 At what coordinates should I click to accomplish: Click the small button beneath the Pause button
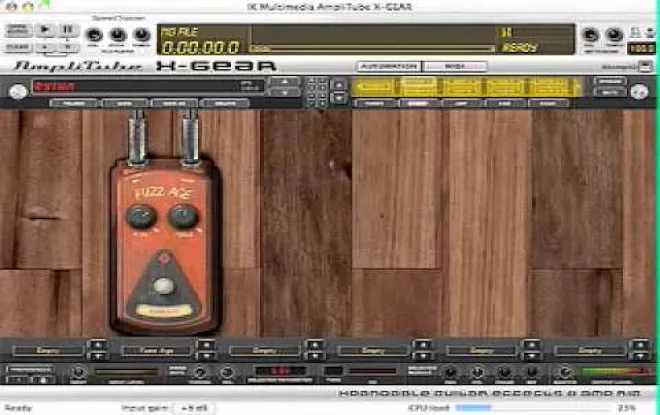68,47
